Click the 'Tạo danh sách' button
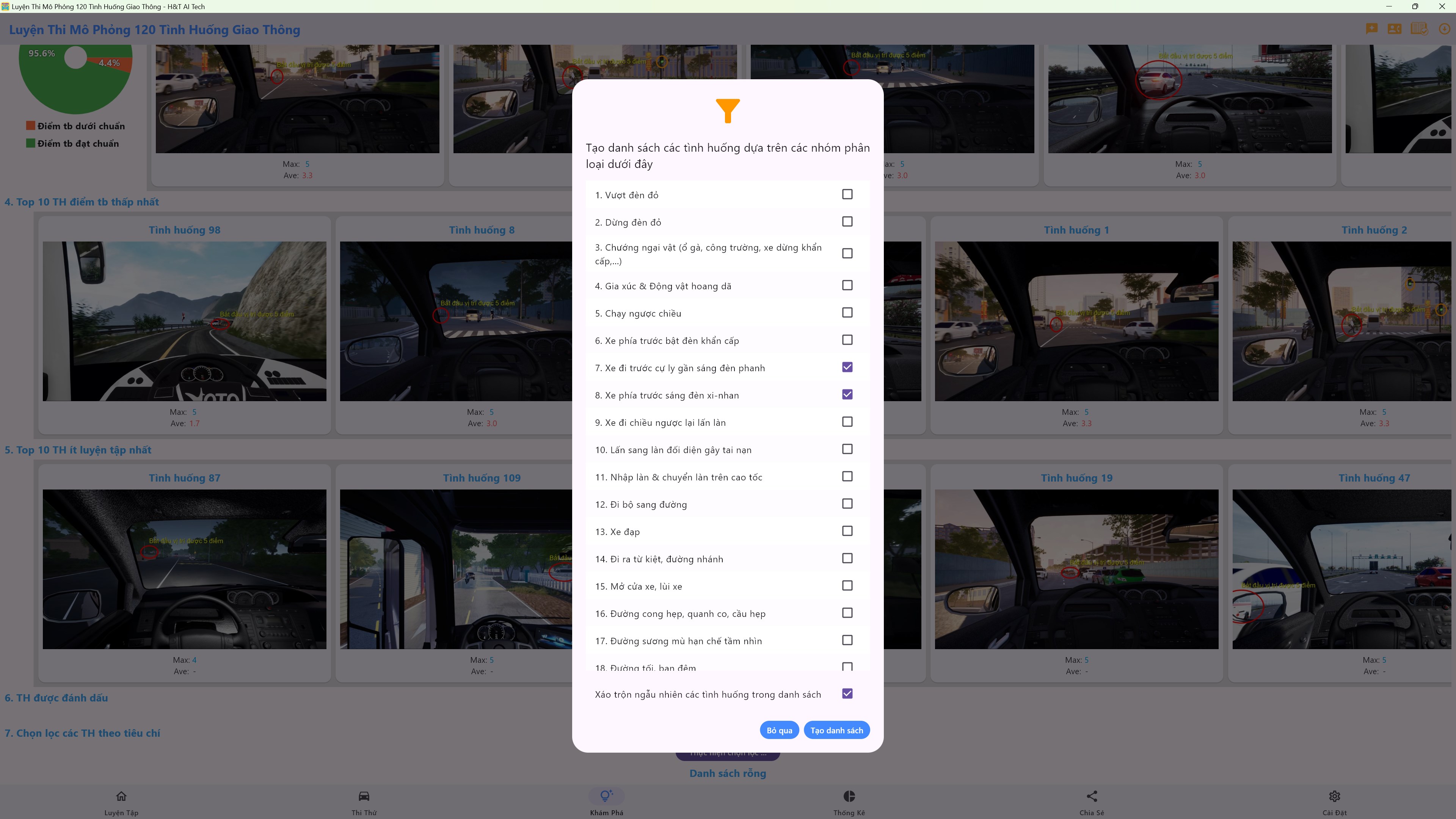Image resolution: width=1456 pixels, height=819 pixels. (836, 730)
